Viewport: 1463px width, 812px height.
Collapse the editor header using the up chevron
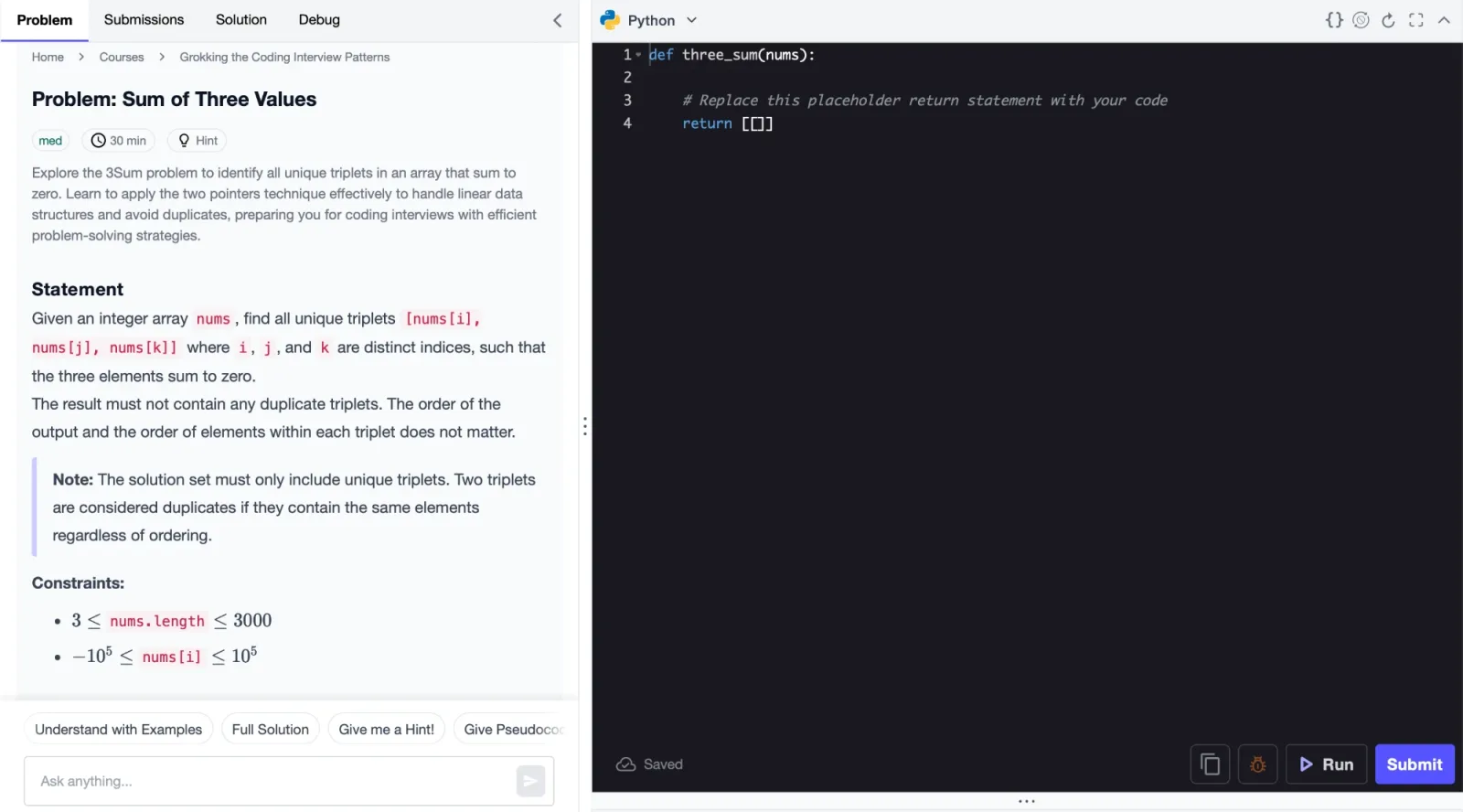point(1444,20)
